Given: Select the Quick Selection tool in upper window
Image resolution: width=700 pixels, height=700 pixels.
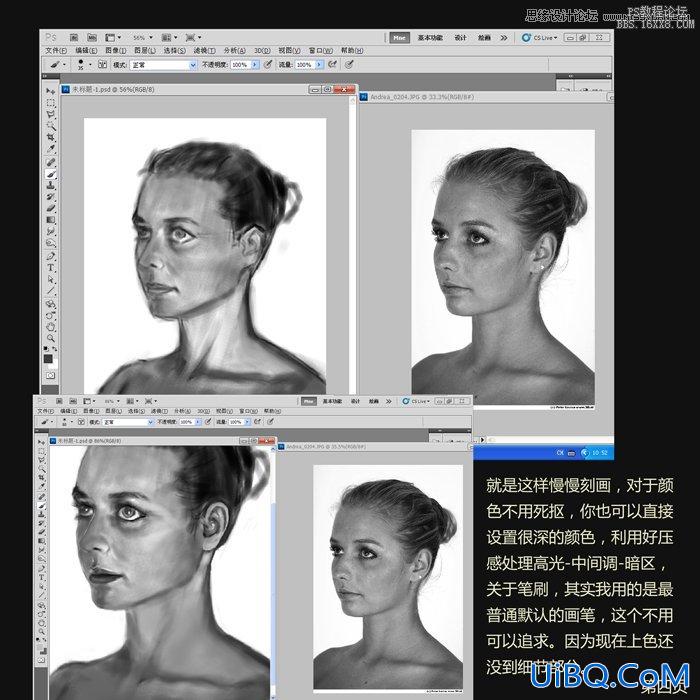Looking at the screenshot, I should 50,126.
